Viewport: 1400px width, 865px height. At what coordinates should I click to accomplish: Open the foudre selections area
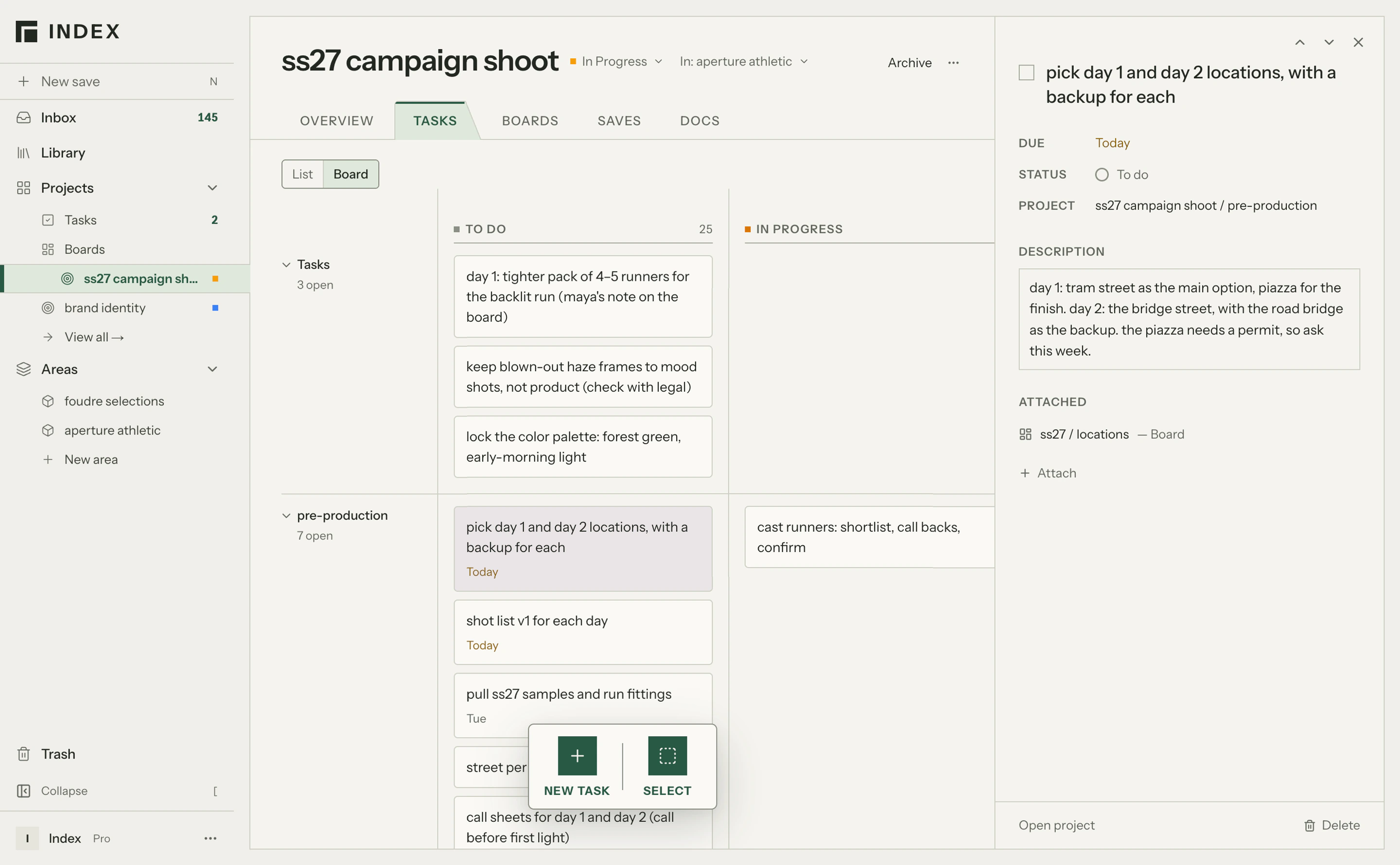pyautogui.click(x=114, y=401)
